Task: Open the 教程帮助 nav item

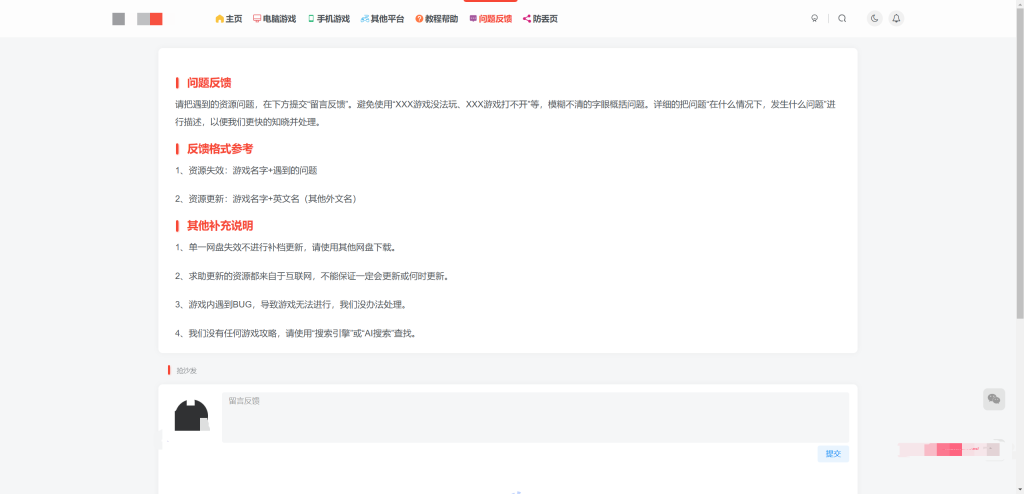Action: [x=437, y=19]
